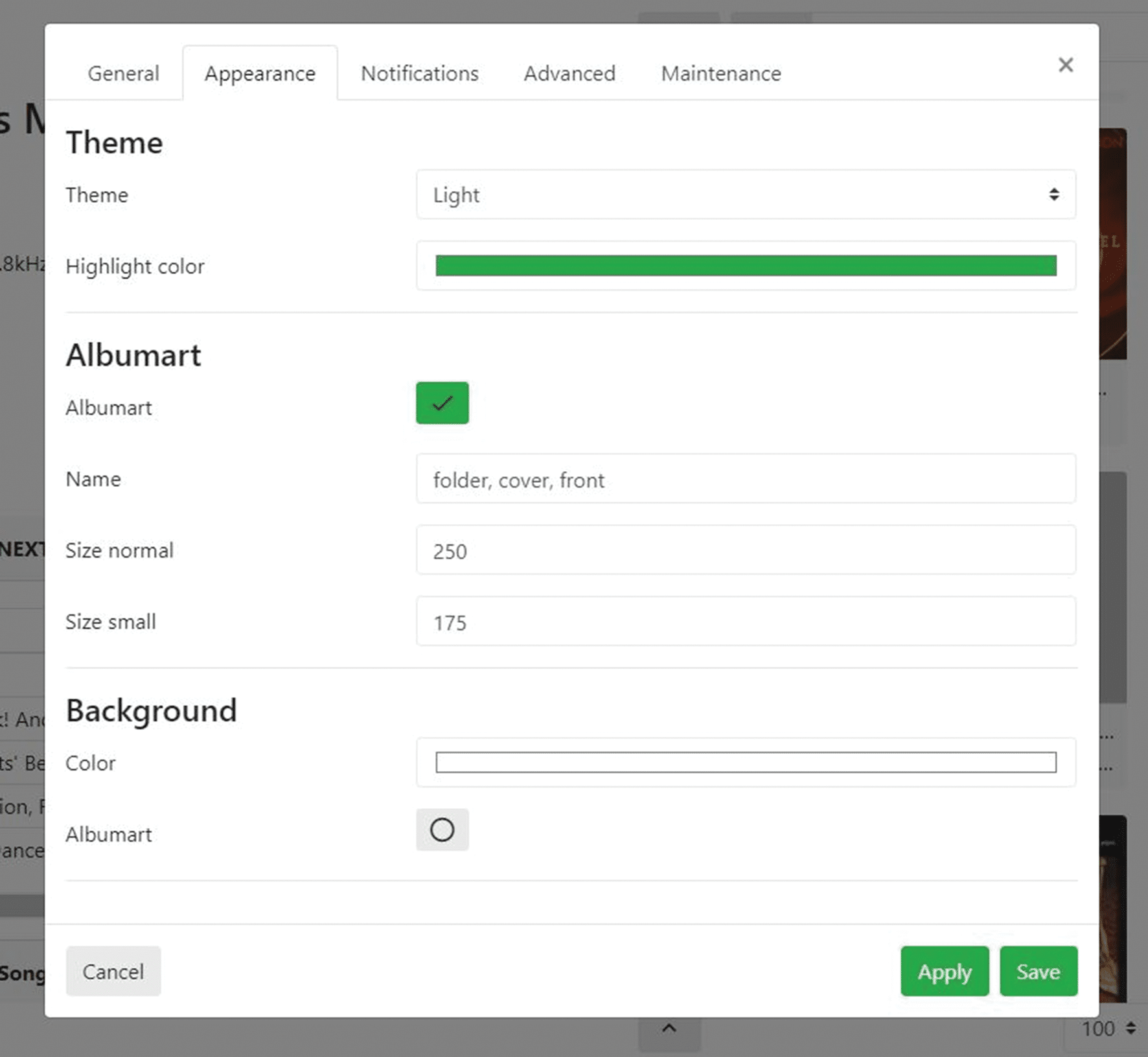Pick the green Highlight color swatch

click(745, 266)
